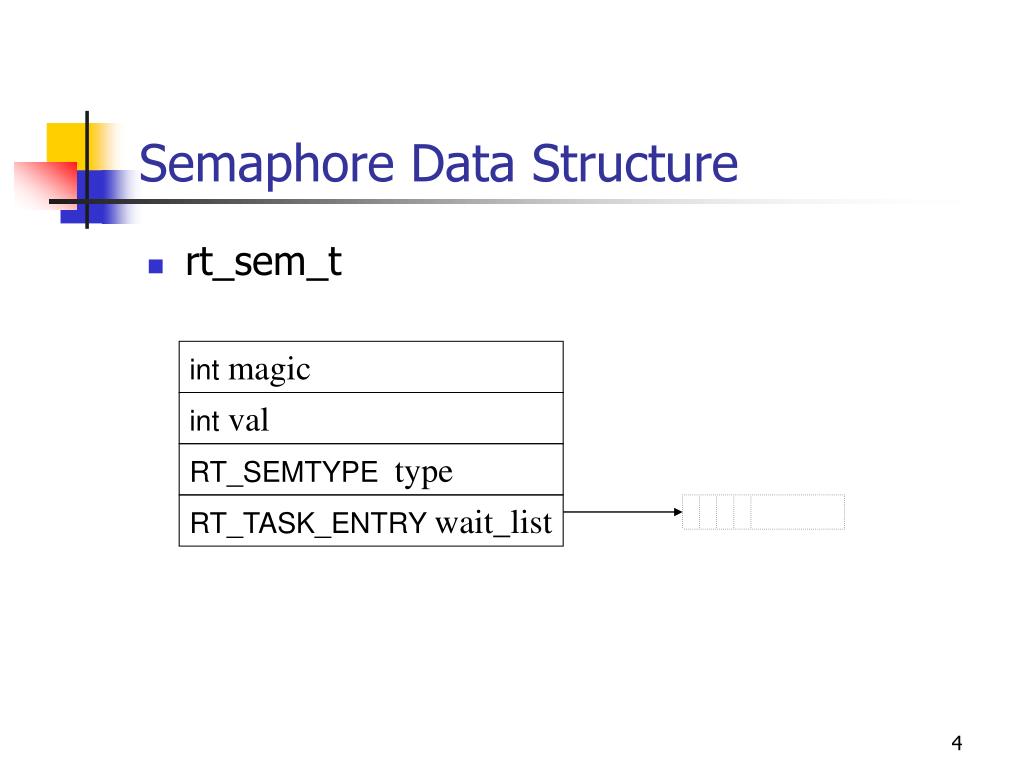Image resolution: width=1024 pixels, height=768 pixels.
Task: Select the fourth dotted wait-list cell
Action: [742, 512]
